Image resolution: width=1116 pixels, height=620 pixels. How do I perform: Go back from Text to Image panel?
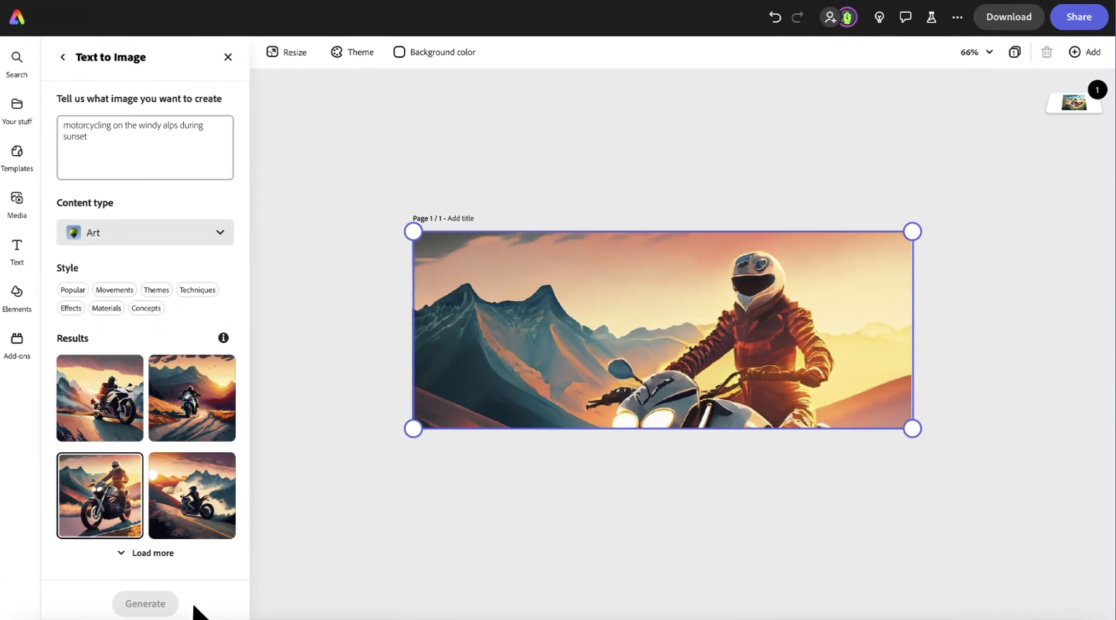(x=63, y=57)
